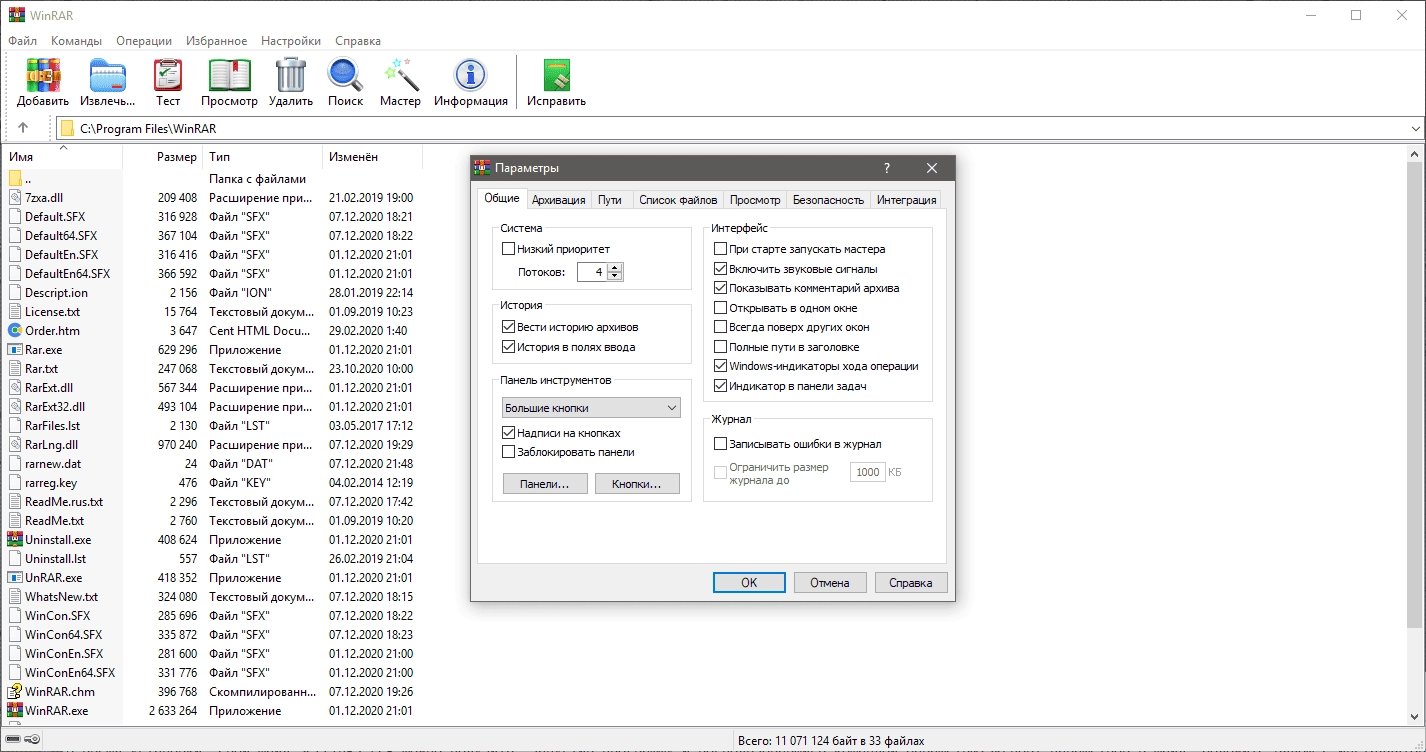Screen dimensions: 1426x752
Task: Enable При старте запускать мастера checkbox
Action: click(720, 249)
